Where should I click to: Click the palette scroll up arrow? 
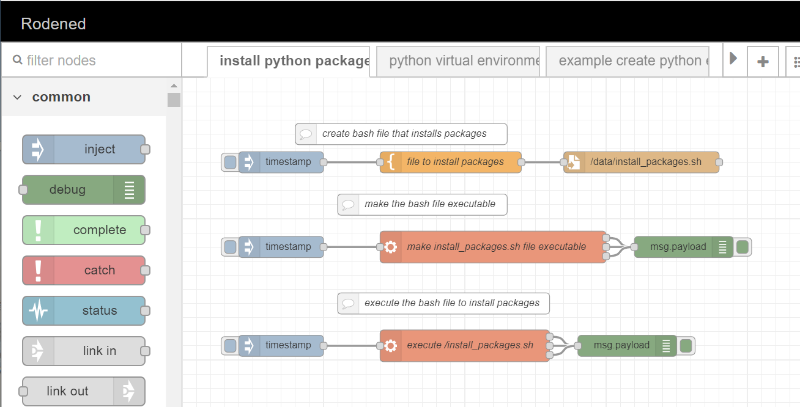174,86
